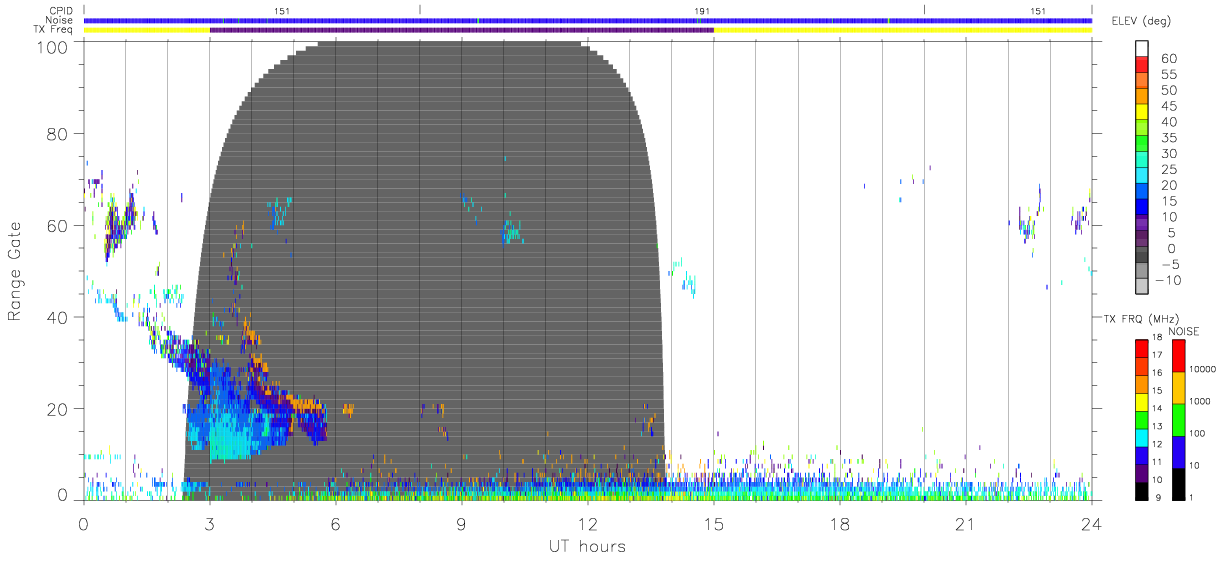Image resolution: width=1228 pixels, height=567 pixels.
Task: Pick the red top segment of TX FRQ colorbar
Action: click(x=1142, y=348)
